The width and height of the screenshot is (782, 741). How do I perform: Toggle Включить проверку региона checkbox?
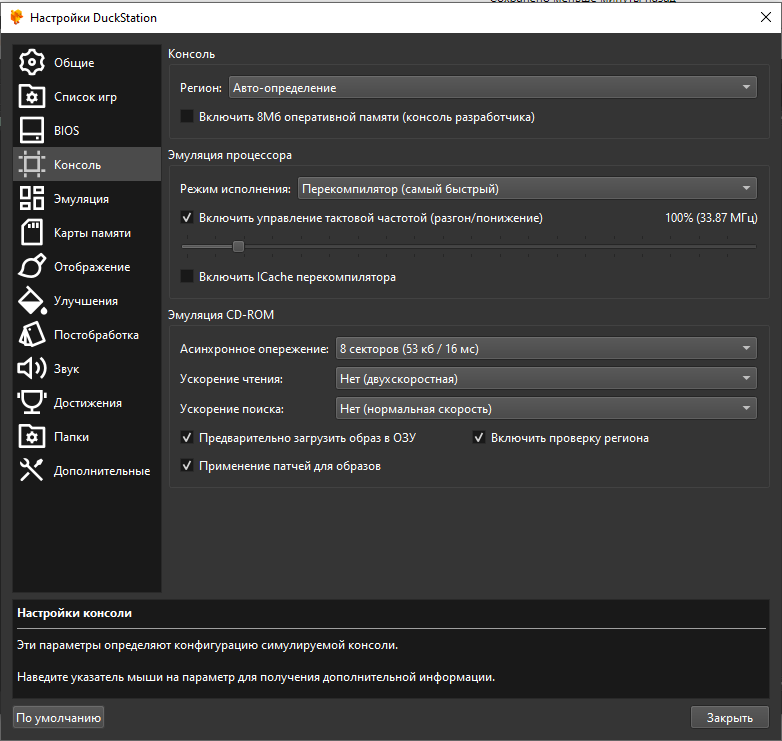coord(479,438)
